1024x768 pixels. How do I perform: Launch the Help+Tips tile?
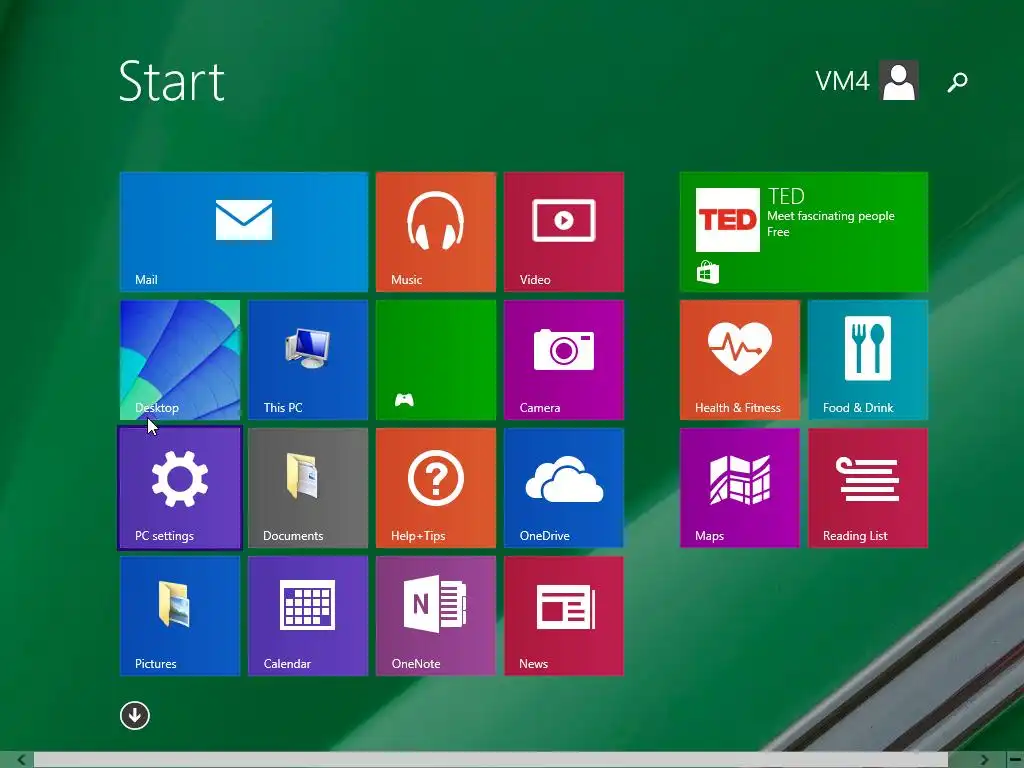tap(436, 488)
